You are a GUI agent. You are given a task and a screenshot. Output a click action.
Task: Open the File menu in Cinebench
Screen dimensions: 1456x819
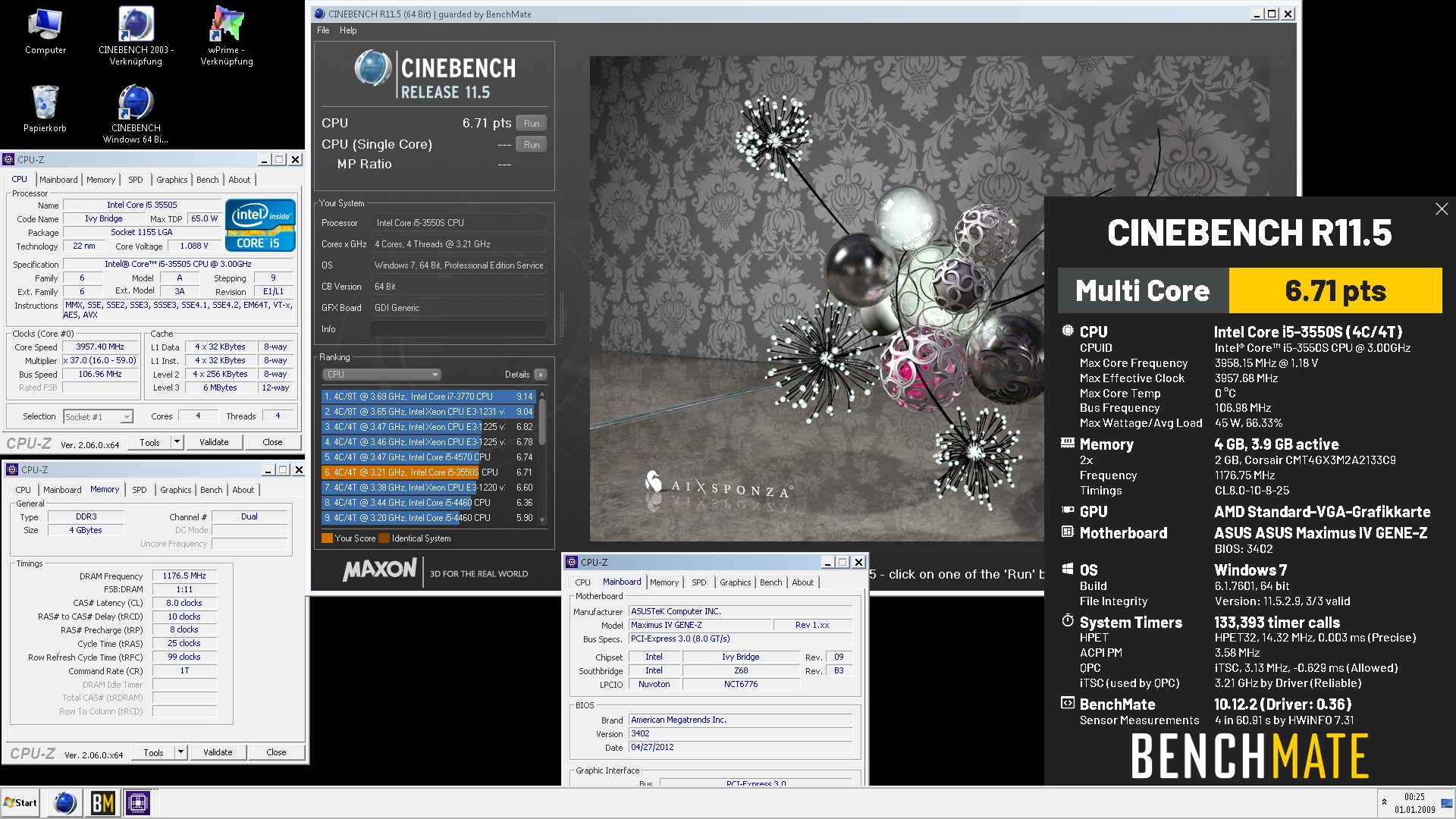pos(323,30)
